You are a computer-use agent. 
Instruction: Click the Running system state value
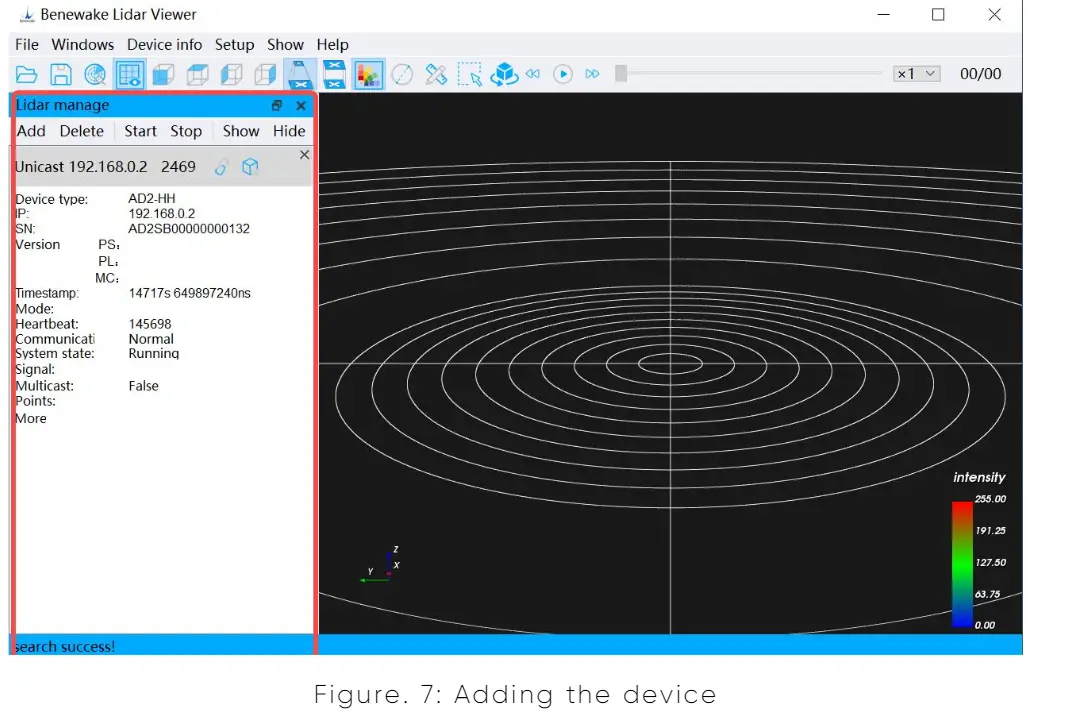[153, 353]
